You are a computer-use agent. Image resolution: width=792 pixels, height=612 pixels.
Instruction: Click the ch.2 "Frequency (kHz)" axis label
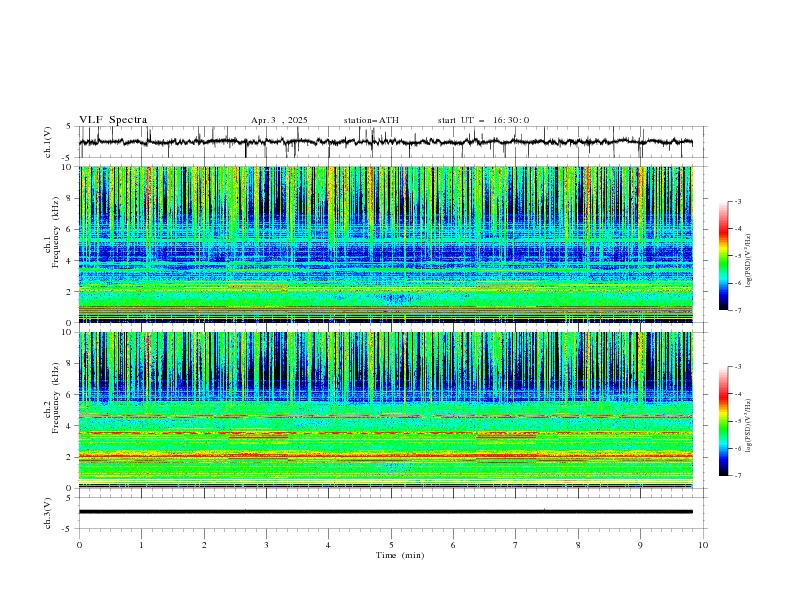click(56, 396)
